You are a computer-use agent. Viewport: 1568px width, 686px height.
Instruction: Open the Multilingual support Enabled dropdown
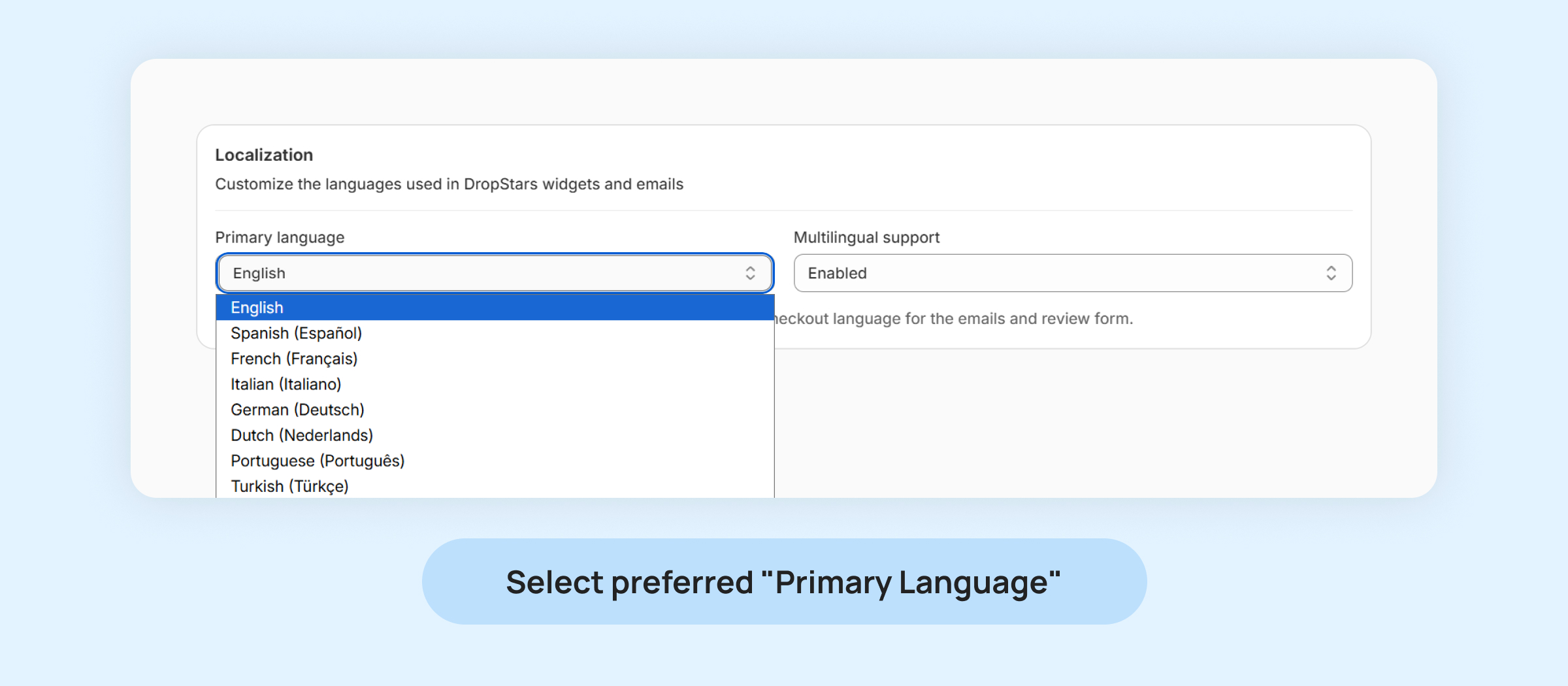point(1058,273)
